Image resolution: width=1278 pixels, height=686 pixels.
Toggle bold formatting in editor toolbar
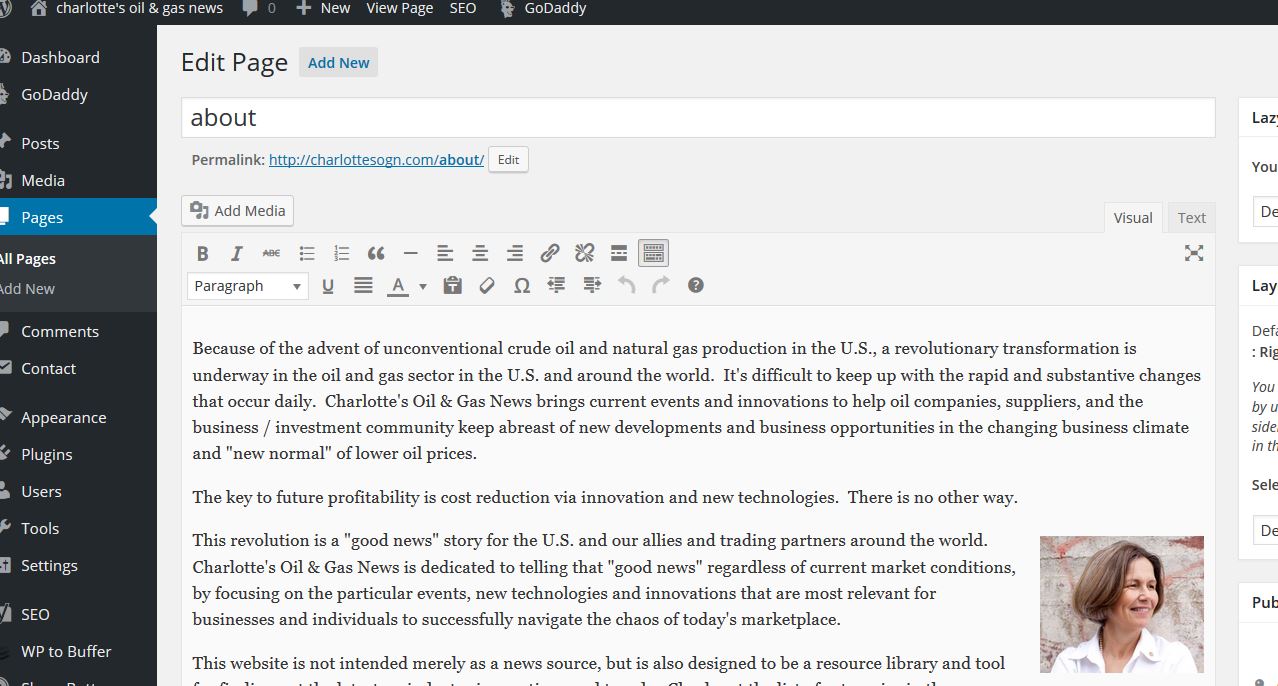click(203, 253)
